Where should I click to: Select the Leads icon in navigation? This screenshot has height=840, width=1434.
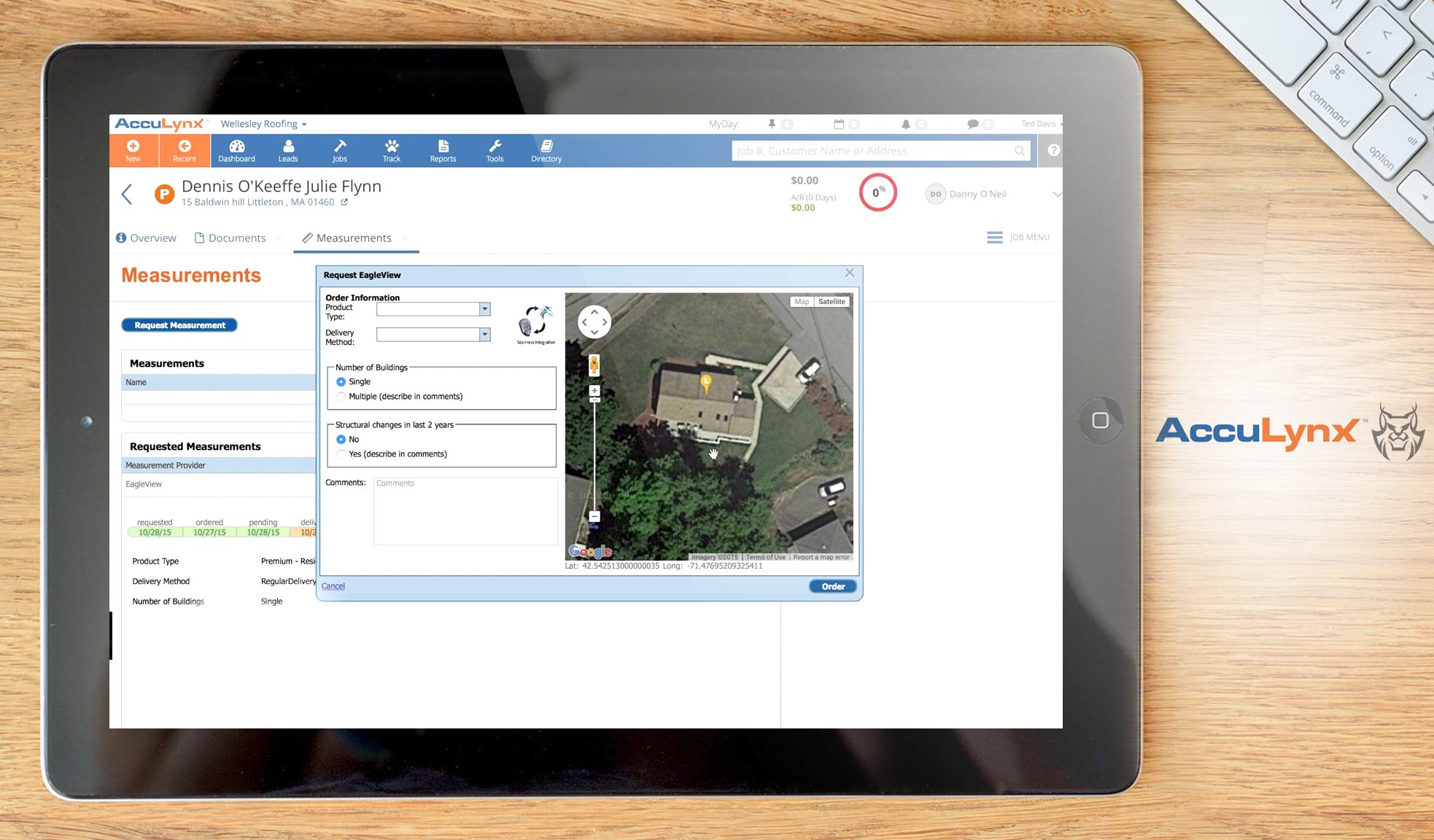[x=288, y=150]
